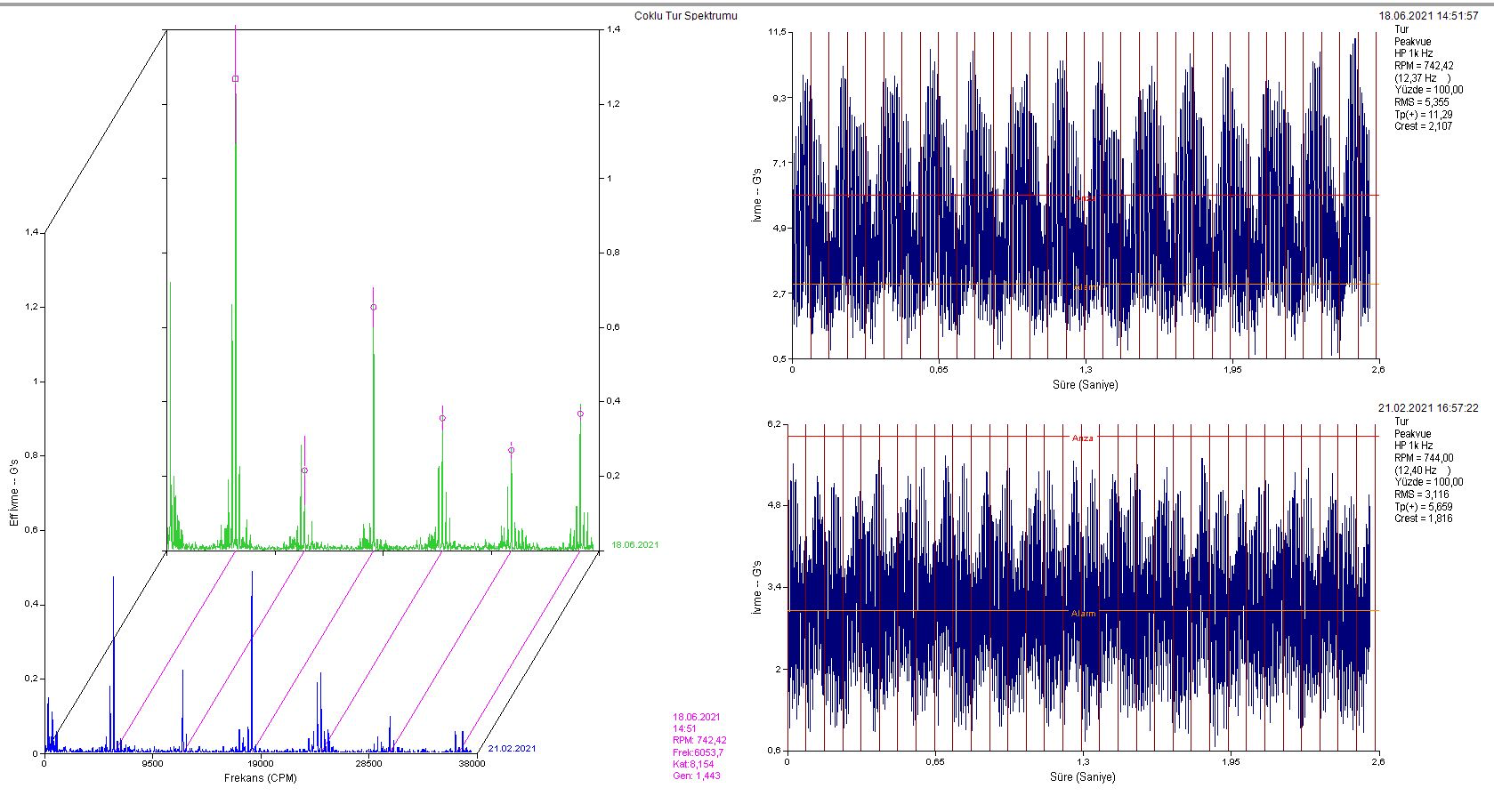Select the square cursor marker on the tallest green peak
The width and height of the screenshot is (1494, 812).
coord(236,79)
